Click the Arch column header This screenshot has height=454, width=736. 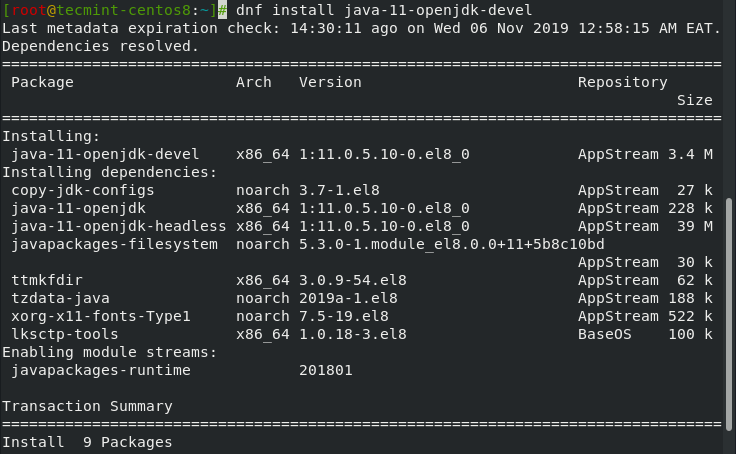point(254,82)
